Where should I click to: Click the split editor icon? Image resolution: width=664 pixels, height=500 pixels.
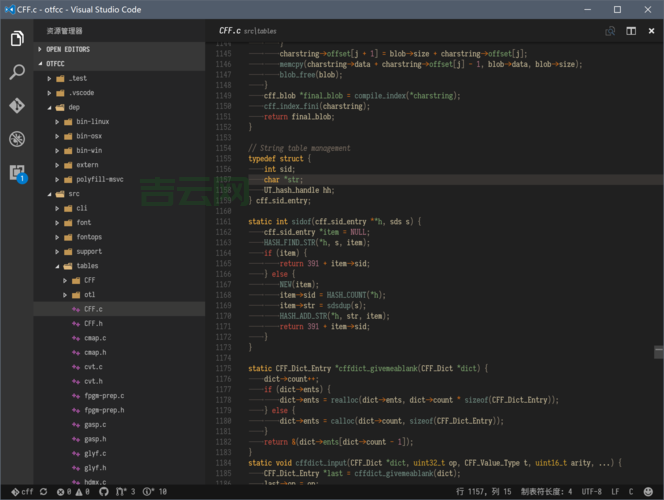[631, 31]
